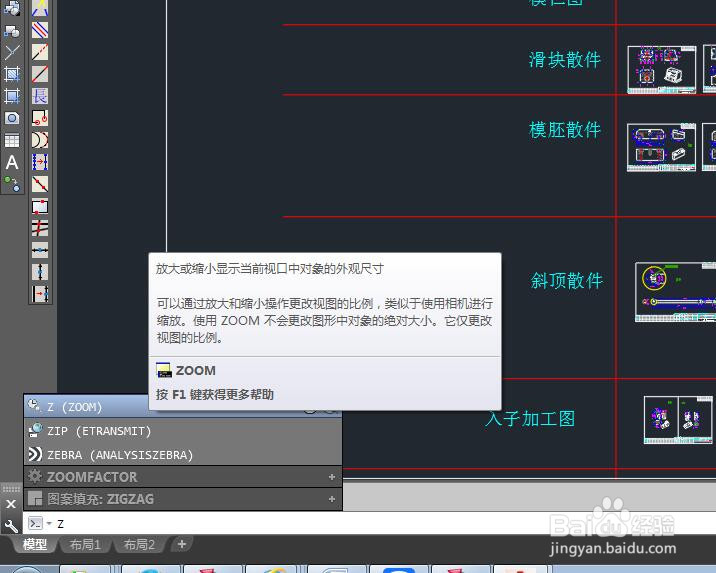716x573 pixels.
Task: Select the Gradient fill tool
Action: [x=12, y=96]
